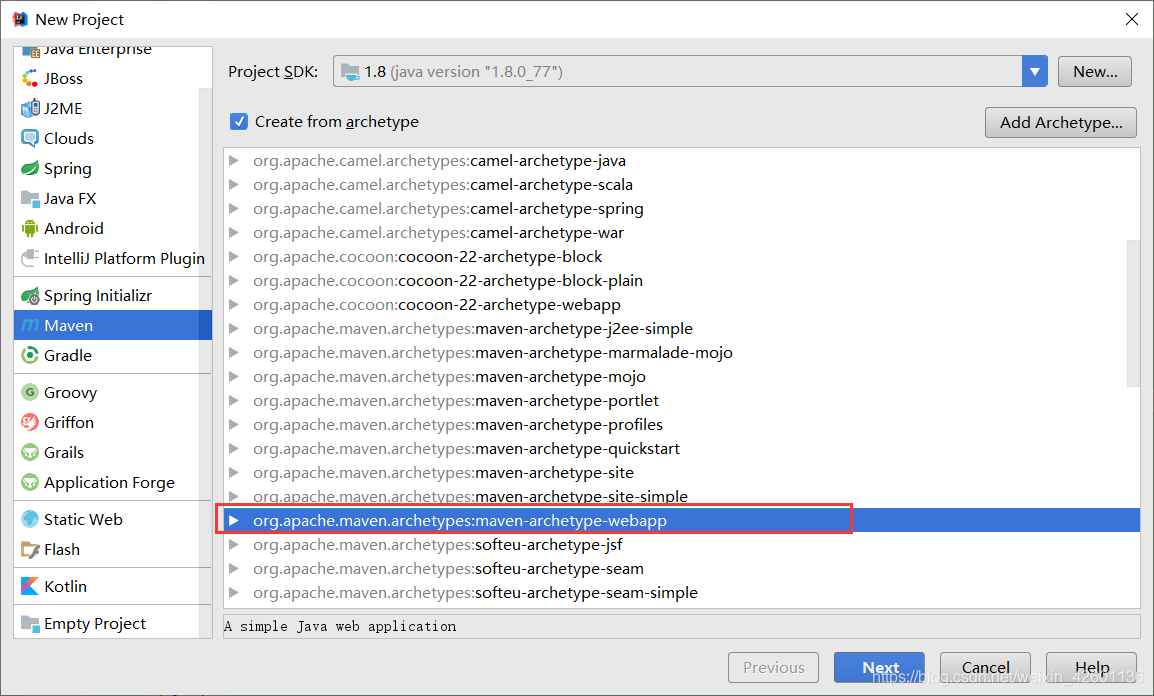Click Add Archetype... button
Viewport: 1154px width, 696px height.
pos(1061,122)
